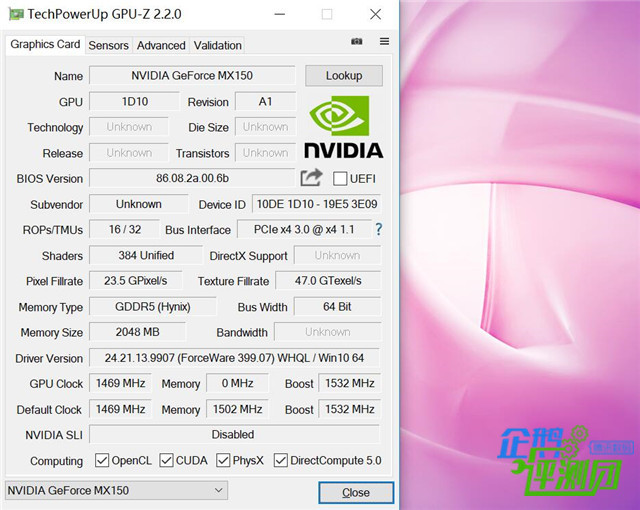This screenshot has height=510, width=640.
Task: Toggle the UEFI checkbox
Action: point(340,179)
